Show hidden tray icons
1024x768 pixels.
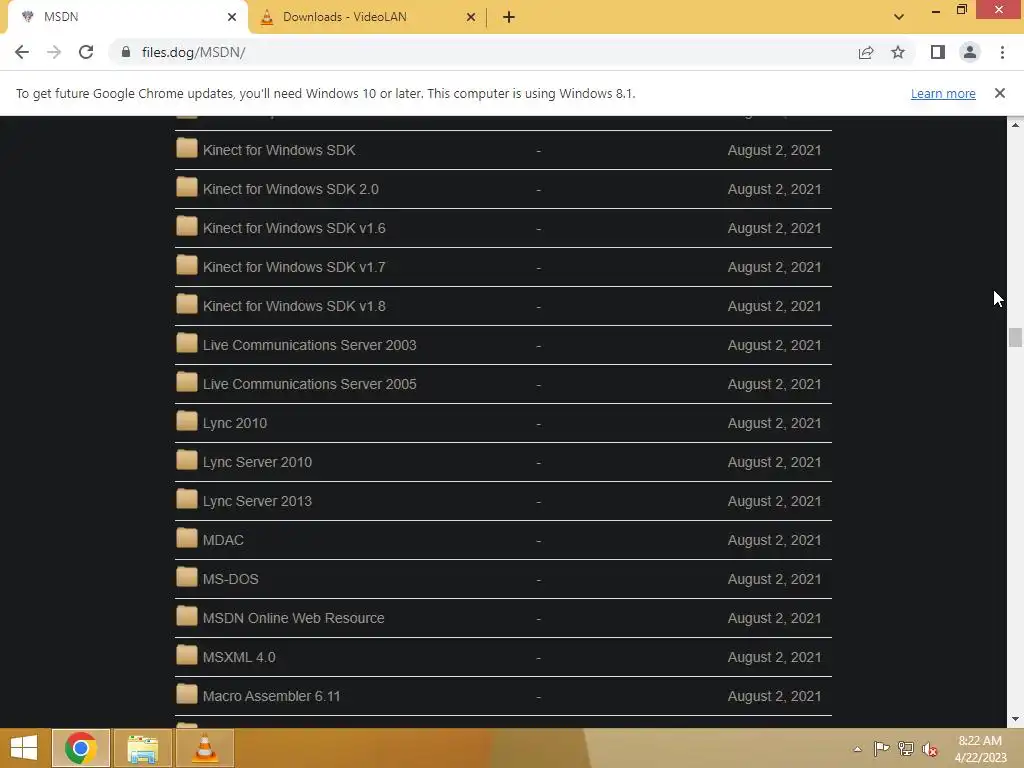[857, 749]
